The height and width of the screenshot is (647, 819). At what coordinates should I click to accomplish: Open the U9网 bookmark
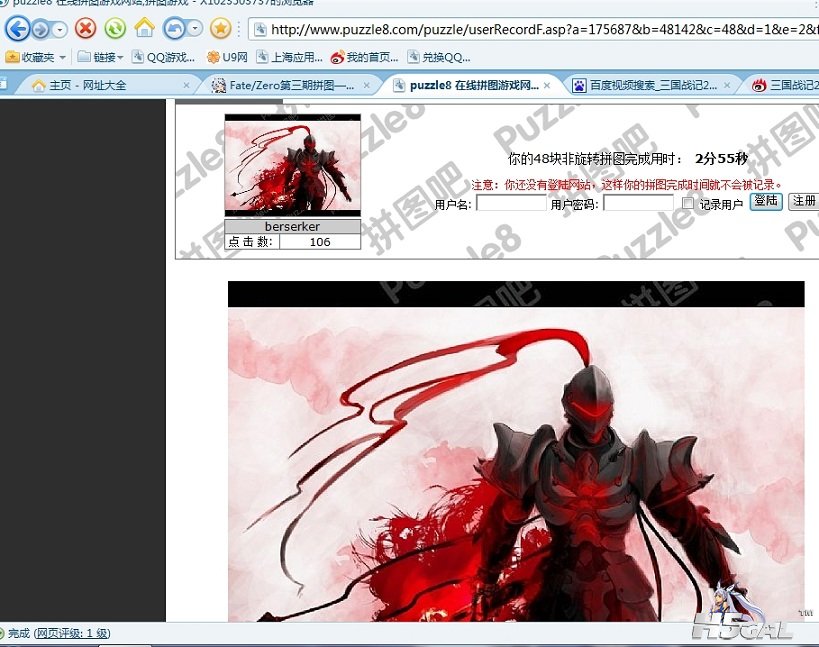[x=227, y=57]
